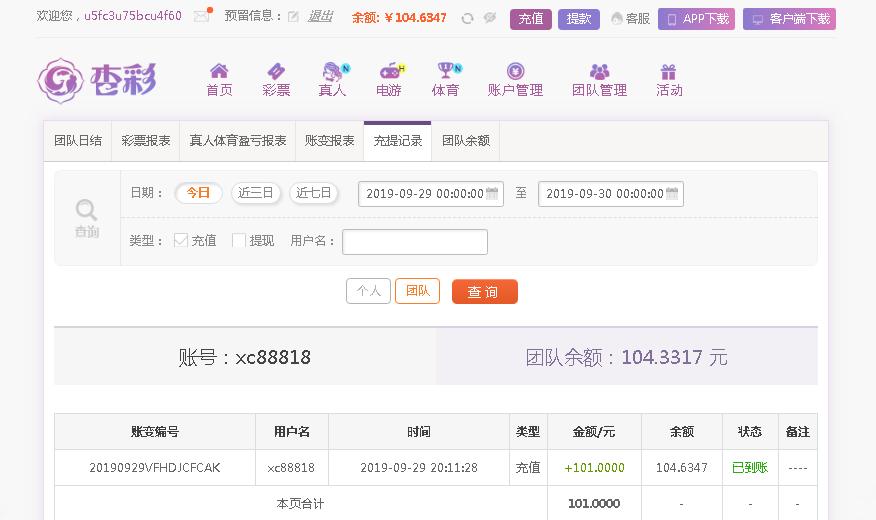Switch to 团队余额 tab
Image resolution: width=876 pixels, height=520 pixels.
coord(466,141)
